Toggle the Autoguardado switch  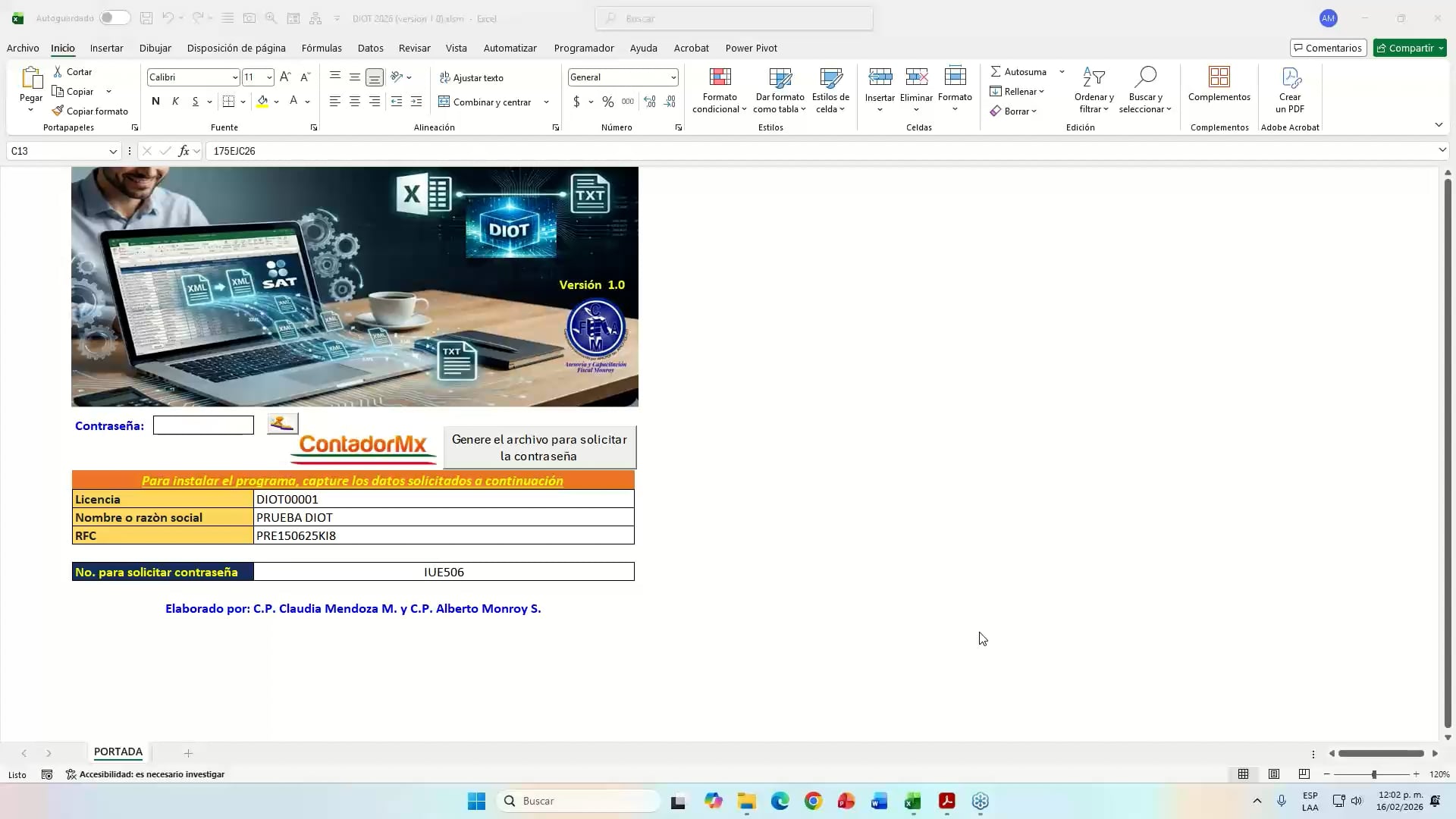click(x=115, y=17)
